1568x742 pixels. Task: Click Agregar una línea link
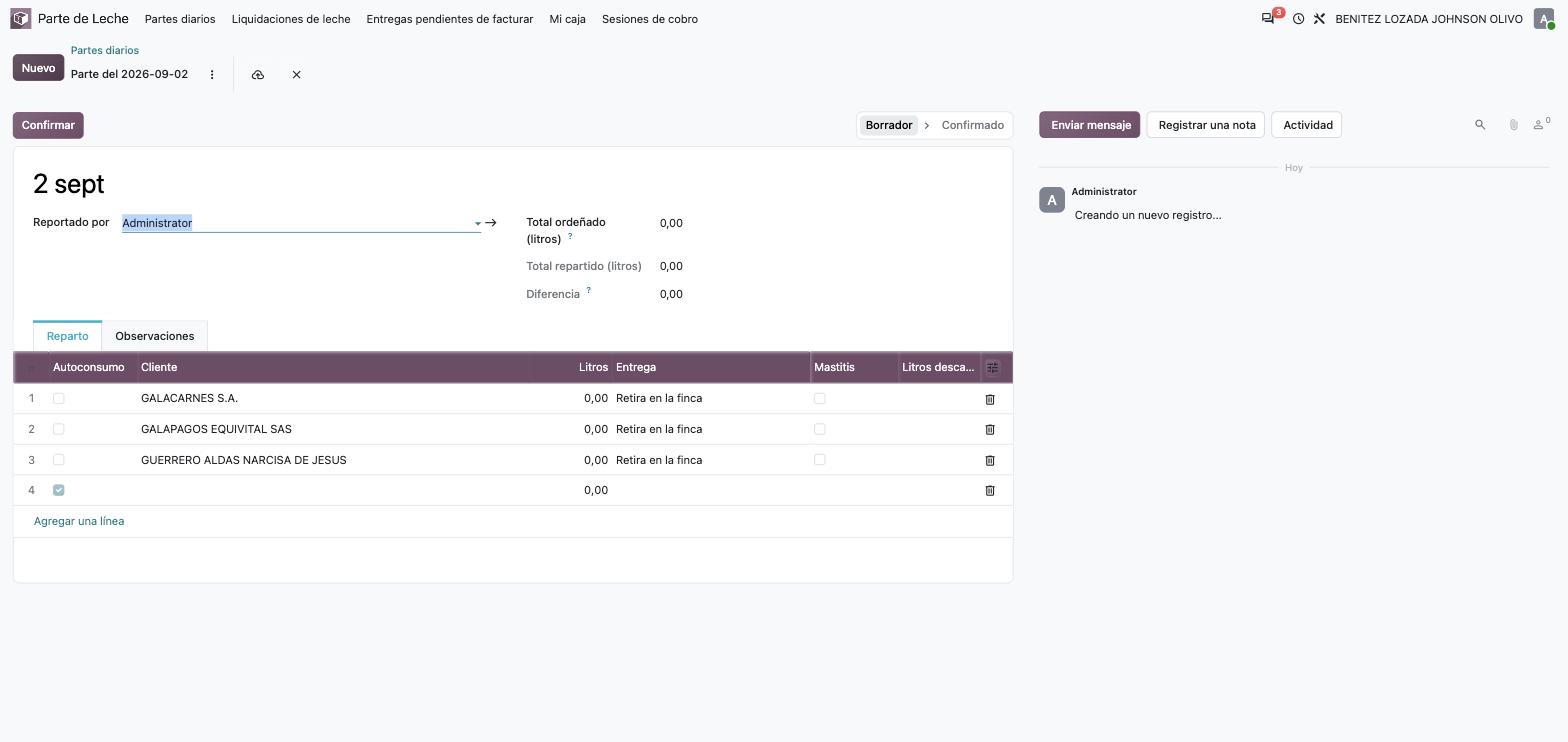tap(79, 522)
